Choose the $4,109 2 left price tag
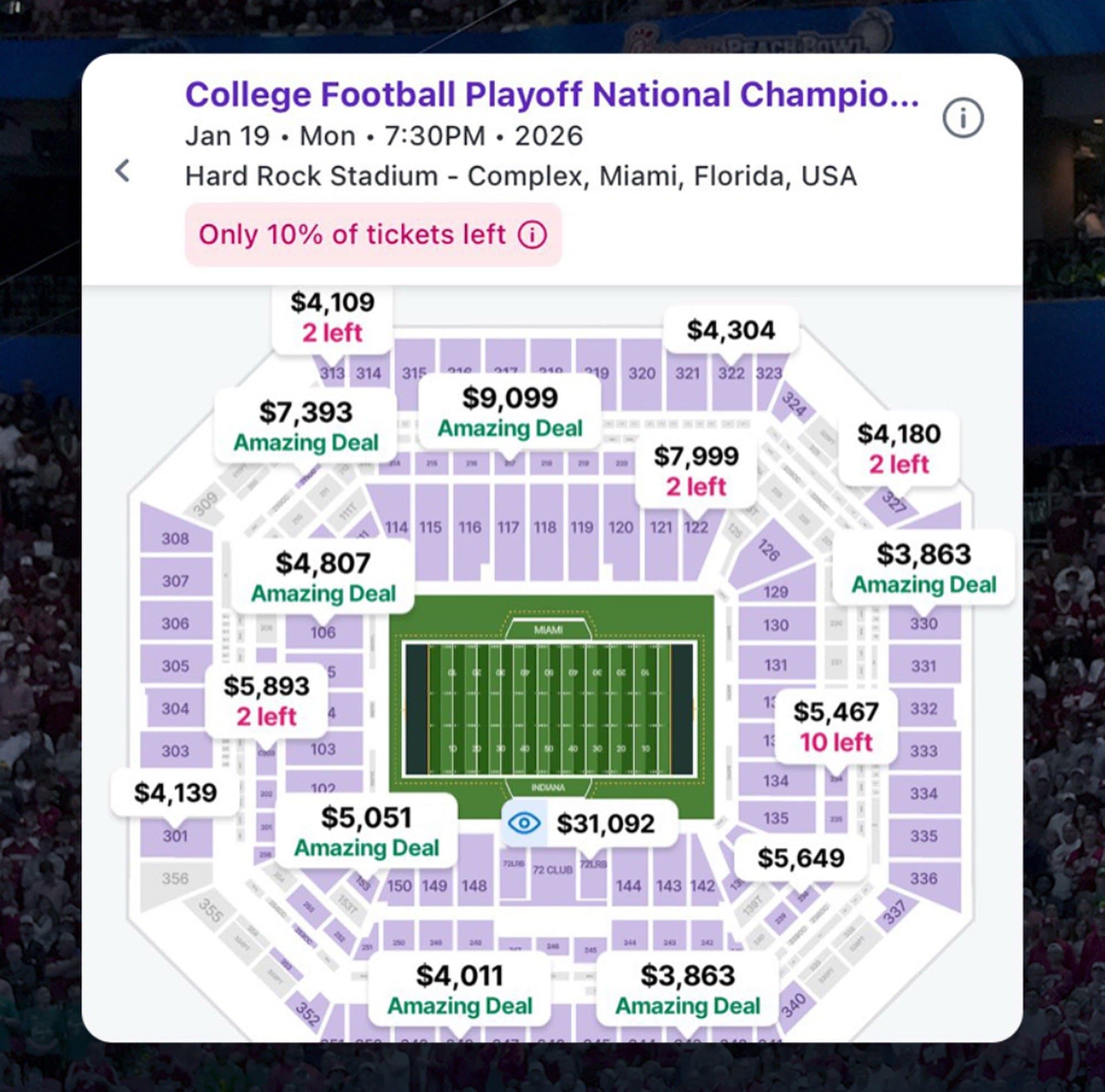The width and height of the screenshot is (1105, 1092). [x=332, y=317]
